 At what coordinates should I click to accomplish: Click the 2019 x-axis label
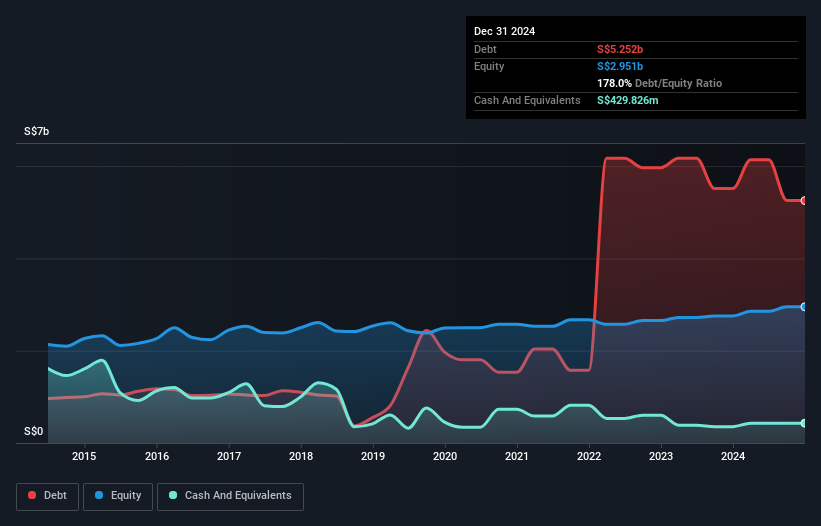pyautogui.click(x=373, y=456)
